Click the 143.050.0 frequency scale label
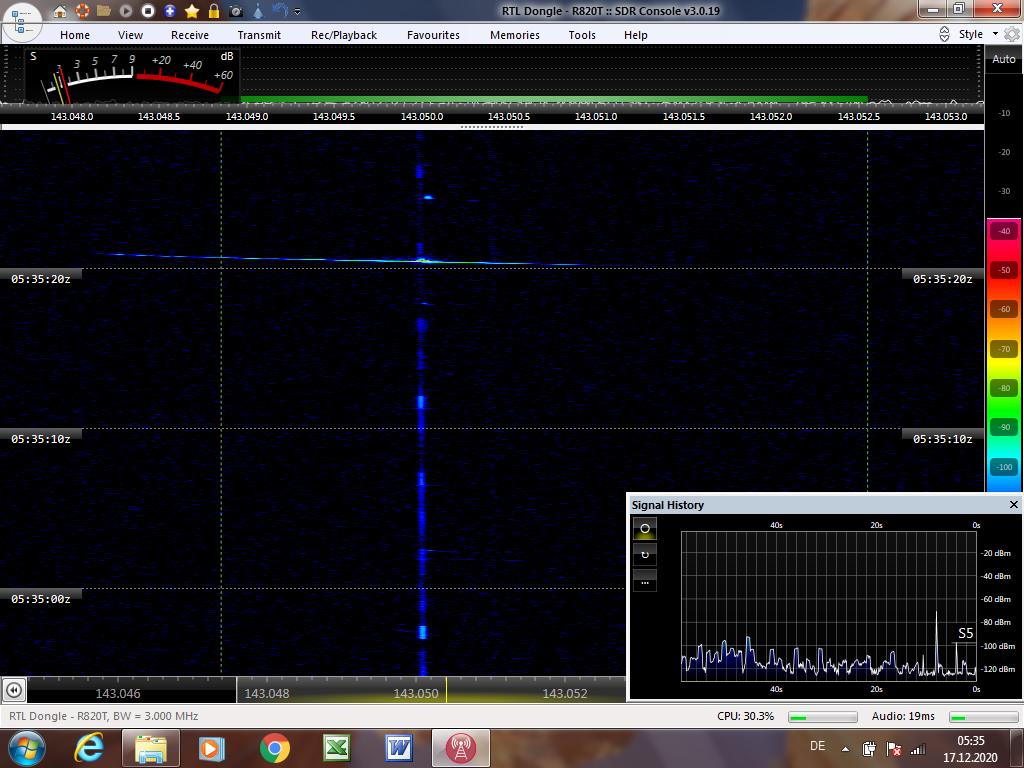 [x=422, y=116]
